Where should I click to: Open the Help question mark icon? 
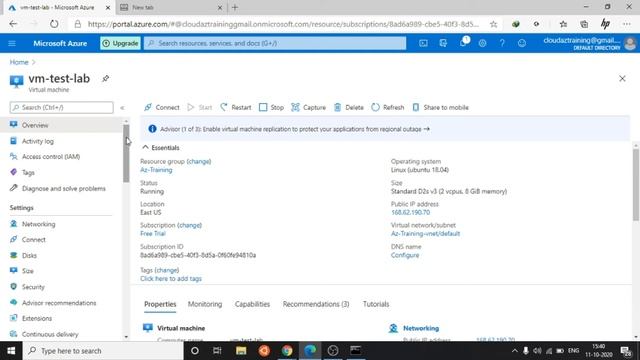[x=502, y=43]
